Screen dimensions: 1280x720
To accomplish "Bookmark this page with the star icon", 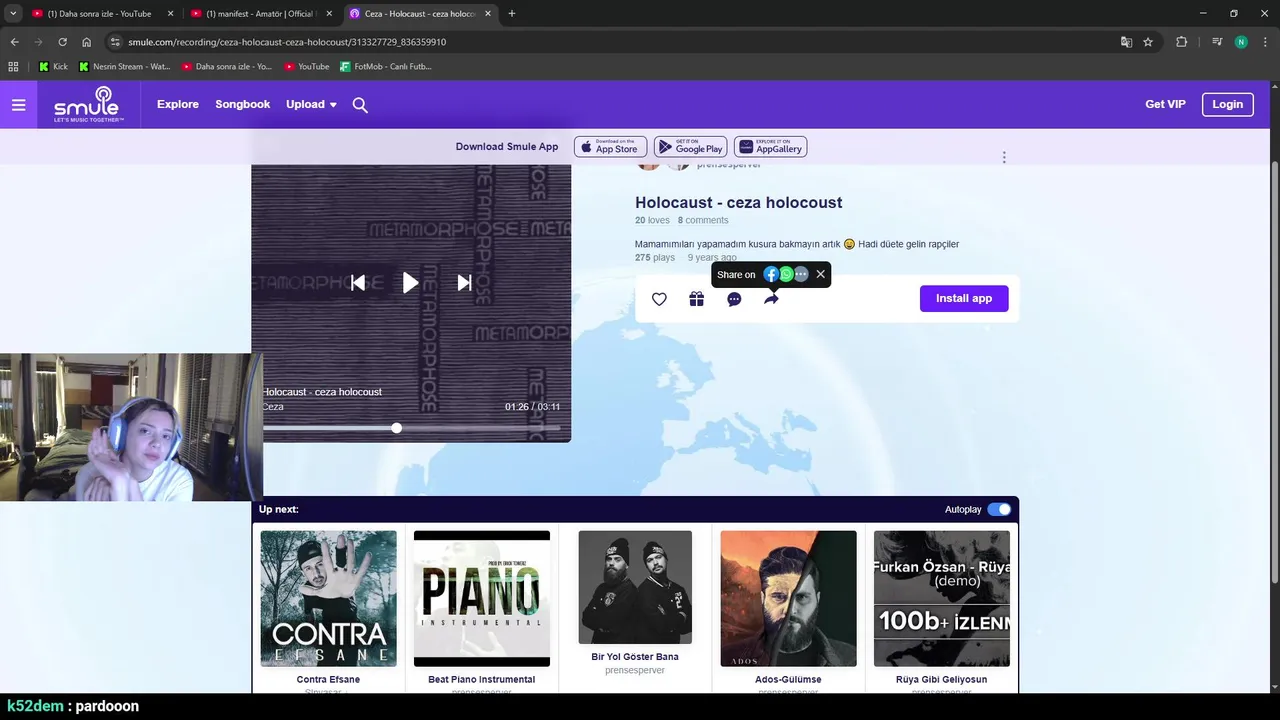I will click(x=1148, y=42).
